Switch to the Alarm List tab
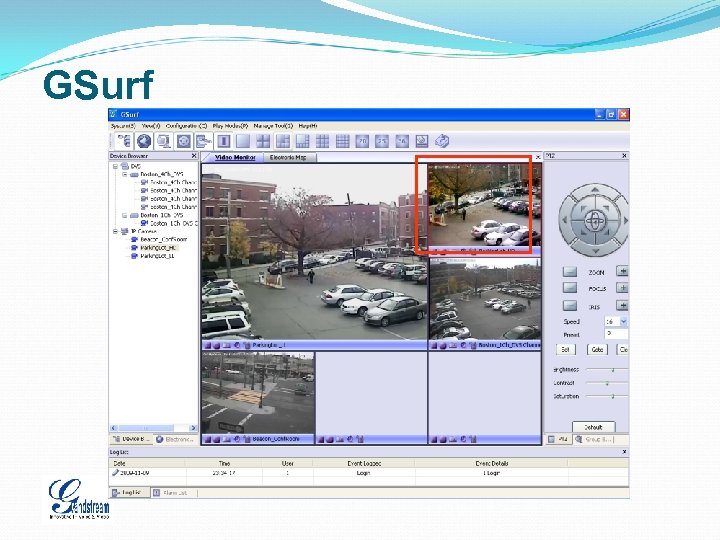 coord(173,493)
